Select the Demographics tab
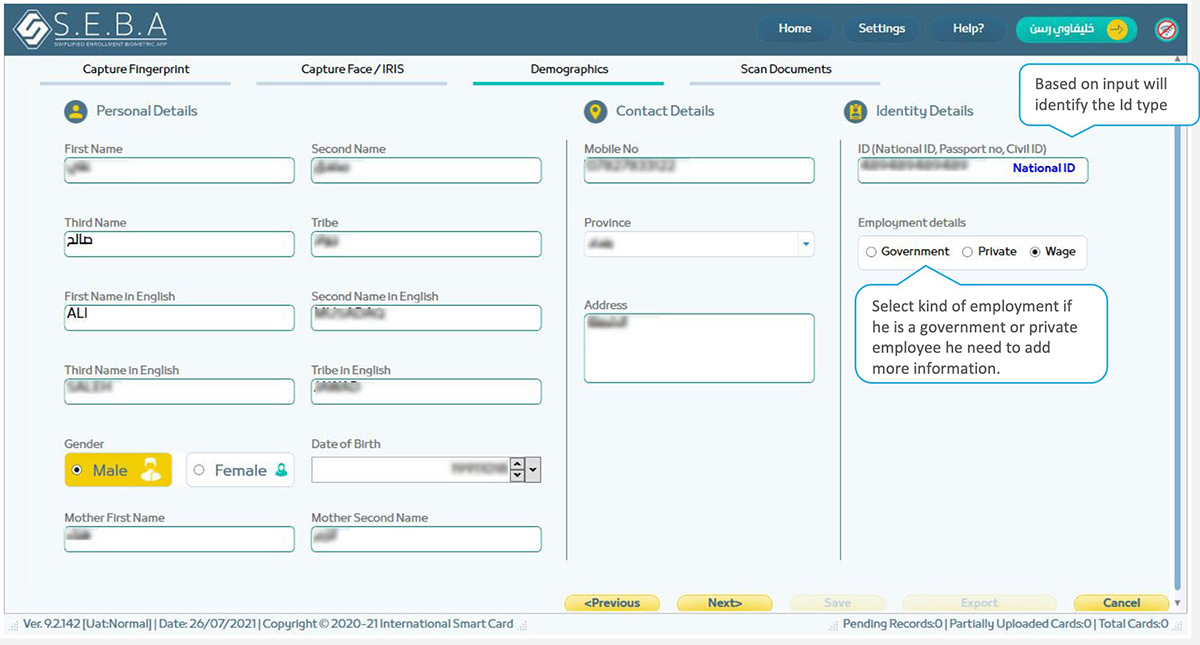The width and height of the screenshot is (1200, 645). point(569,70)
